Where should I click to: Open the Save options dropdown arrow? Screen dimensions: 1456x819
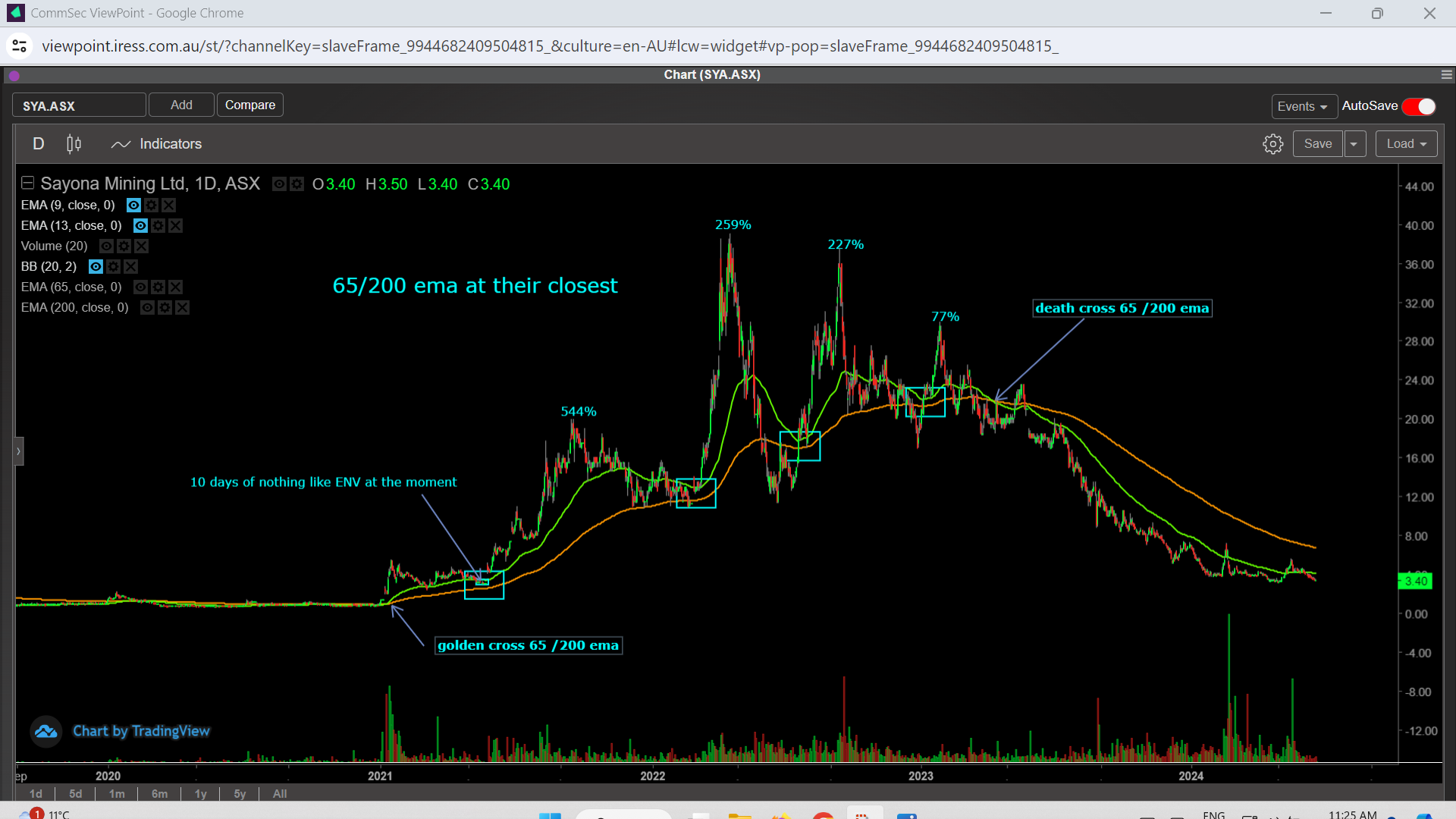1354,144
